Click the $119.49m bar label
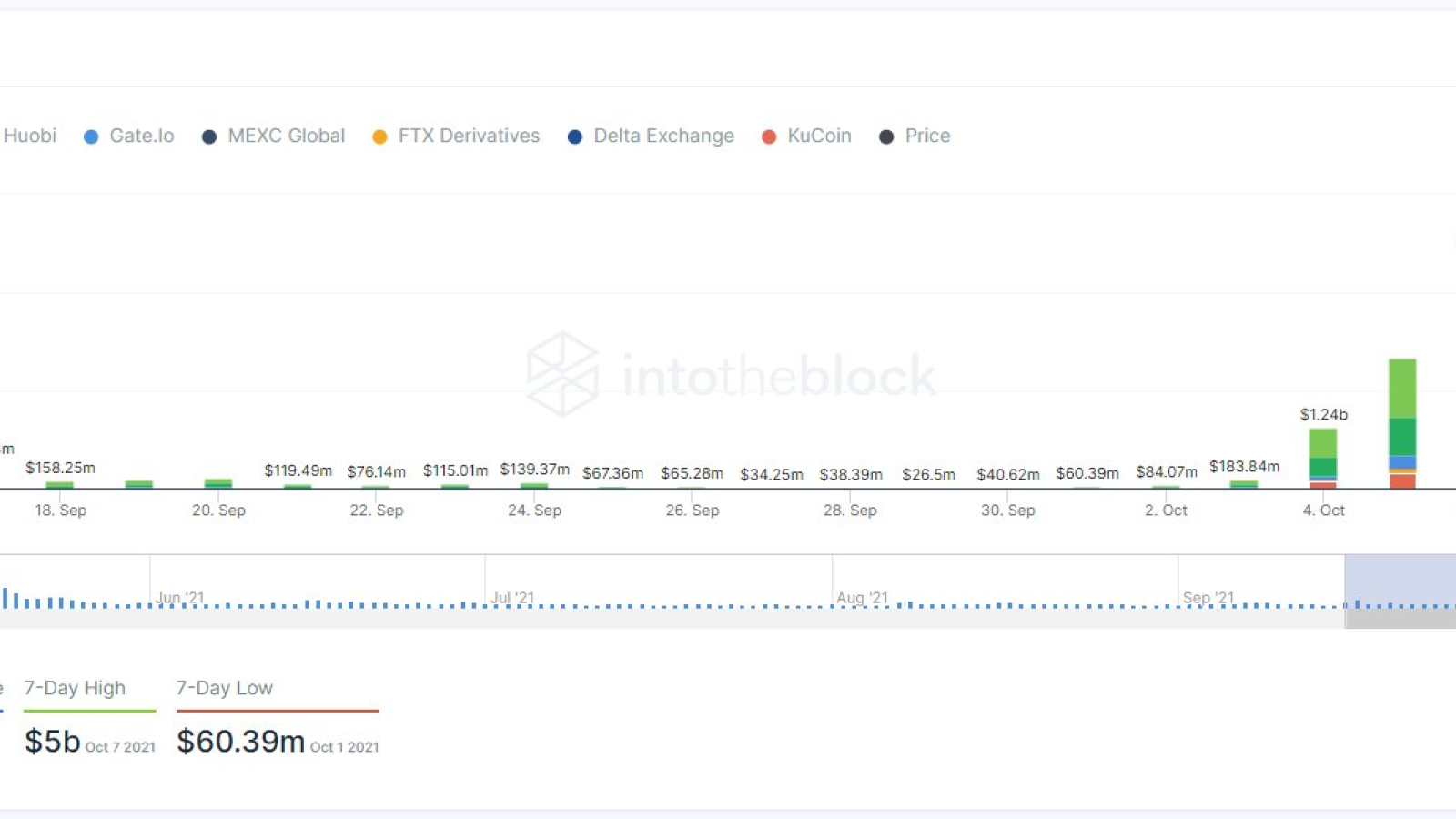The image size is (1456, 819). (x=298, y=470)
